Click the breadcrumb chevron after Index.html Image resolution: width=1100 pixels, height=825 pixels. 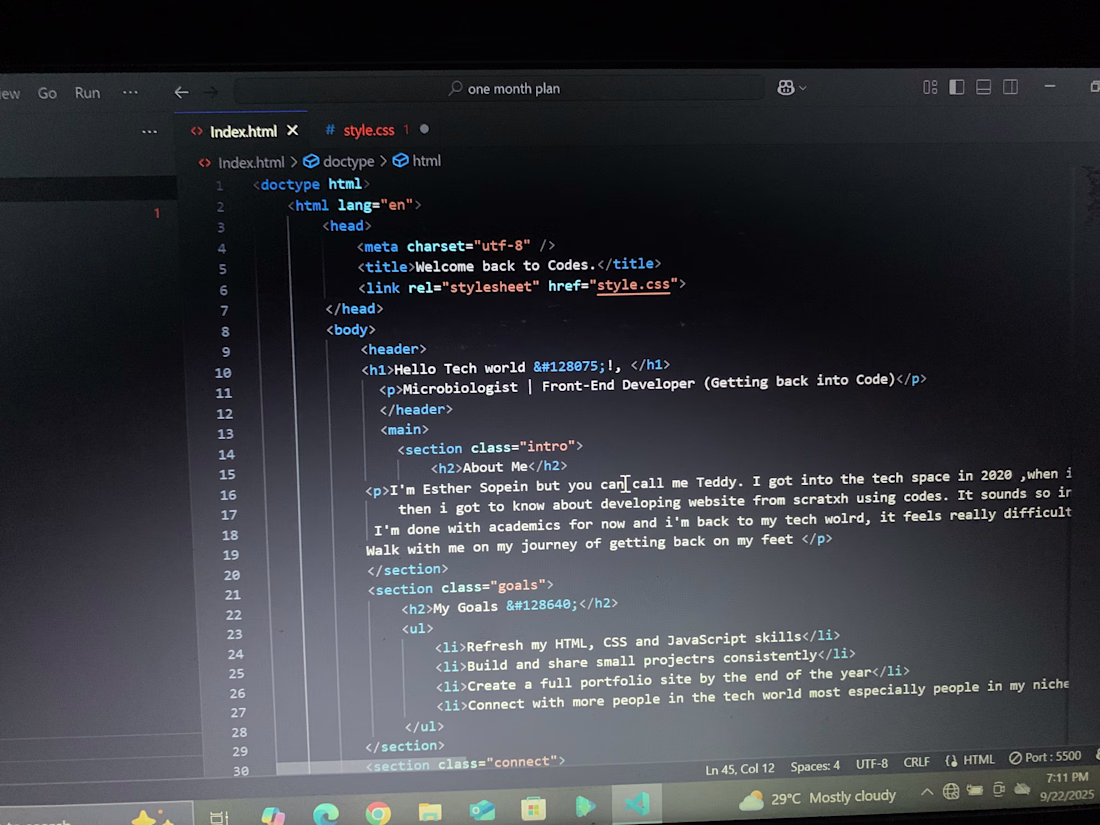293,162
